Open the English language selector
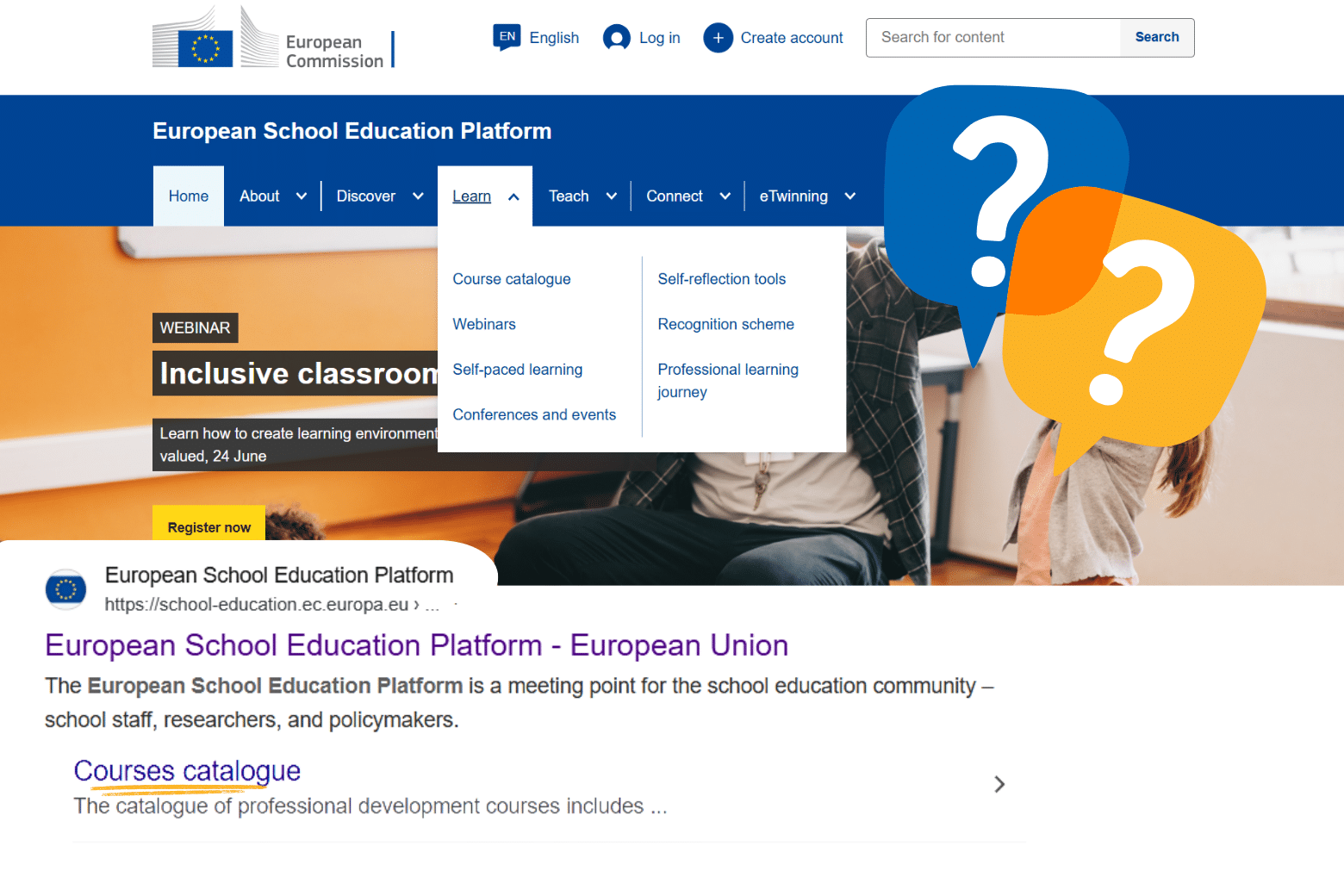1344x896 pixels. 554,38
